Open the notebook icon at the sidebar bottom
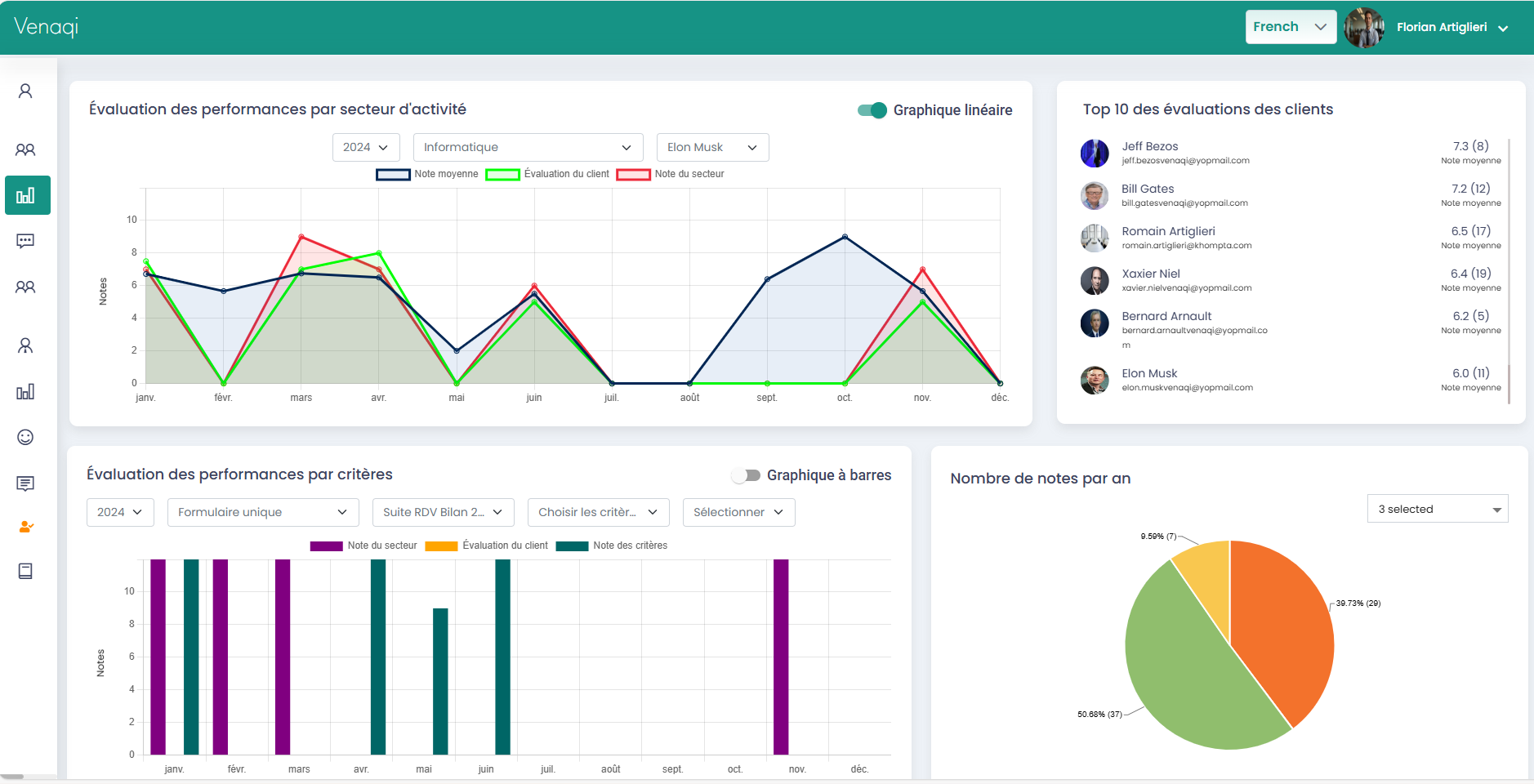Viewport: 1534px width, 784px height. [x=25, y=571]
